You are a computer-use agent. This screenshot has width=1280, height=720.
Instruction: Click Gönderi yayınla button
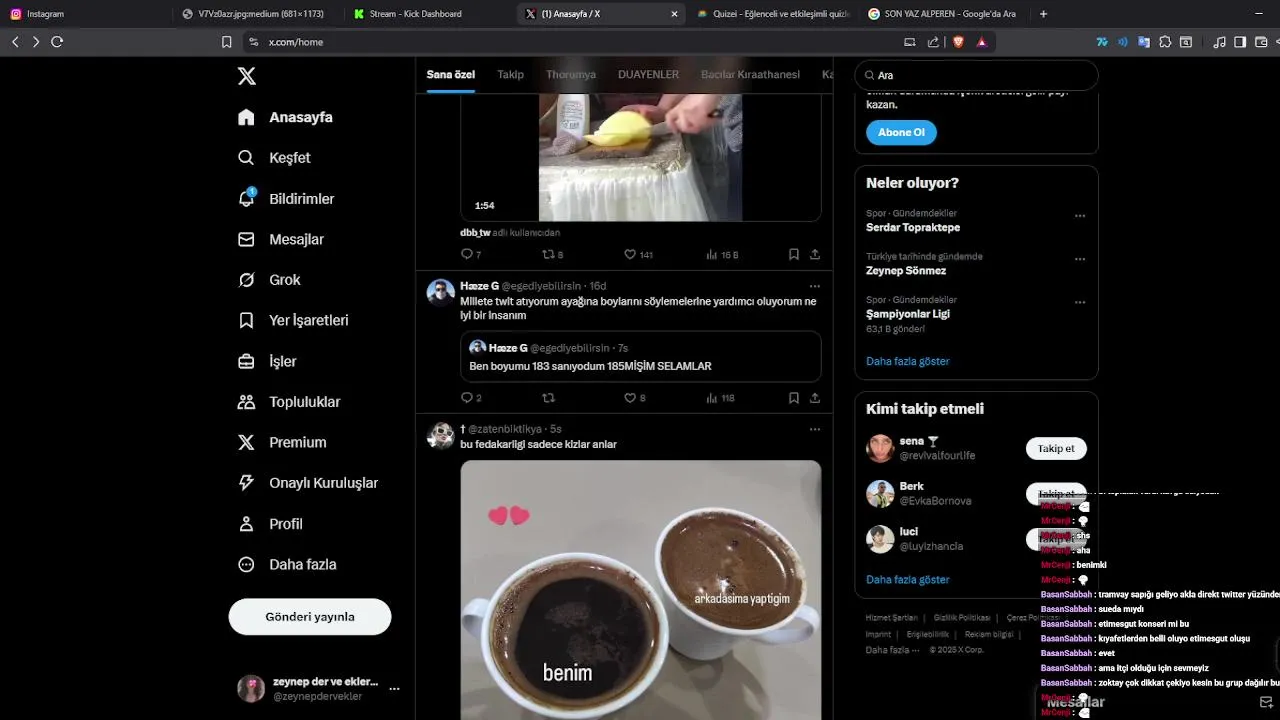click(310, 617)
